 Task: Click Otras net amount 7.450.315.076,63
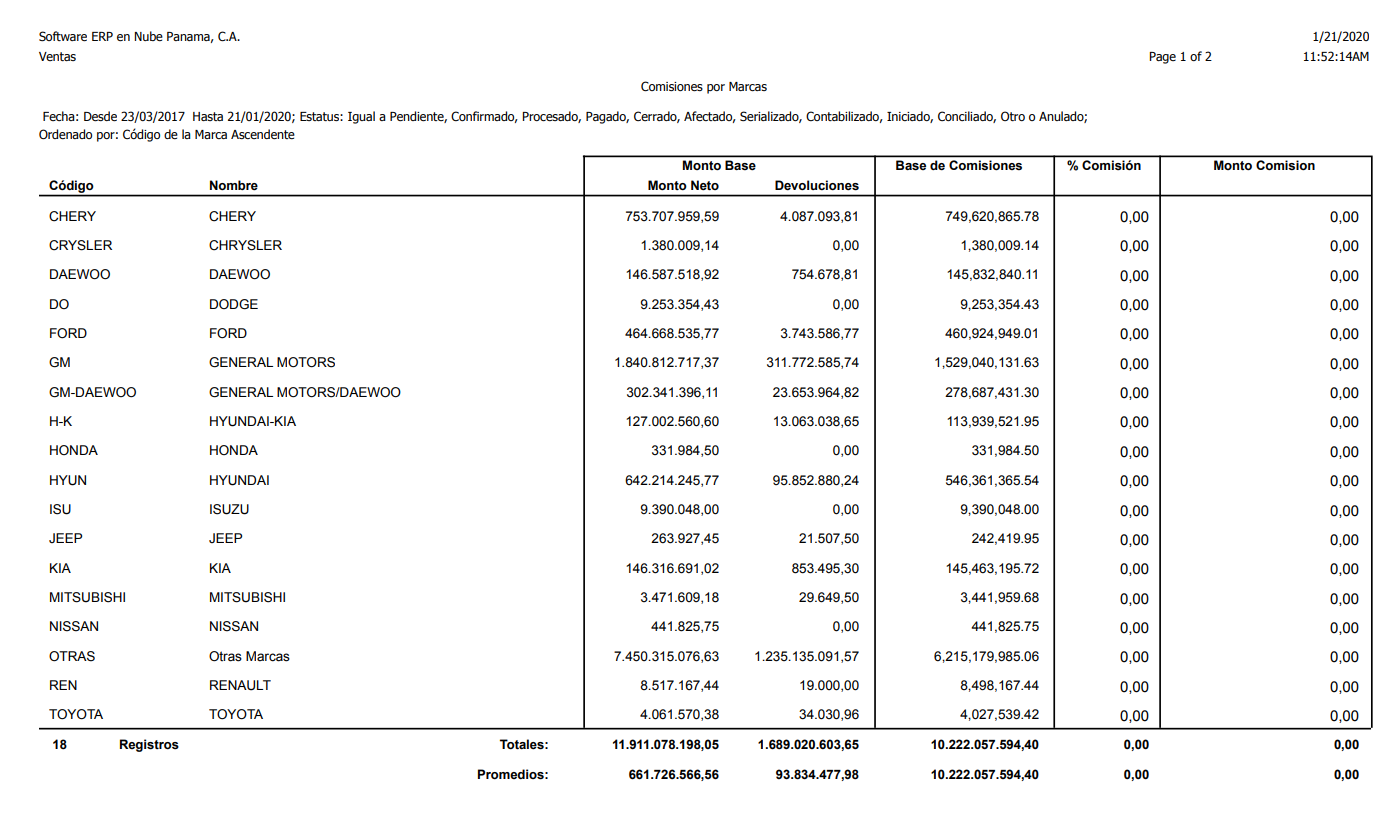[x=667, y=657]
